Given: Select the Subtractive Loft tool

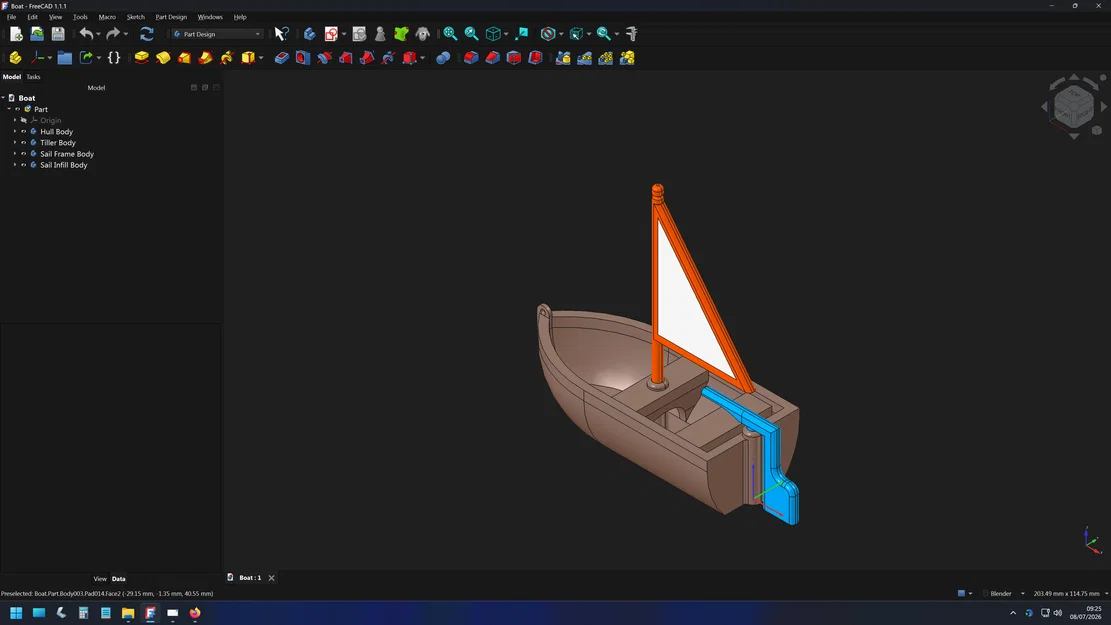Looking at the screenshot, I should (346, 57).
